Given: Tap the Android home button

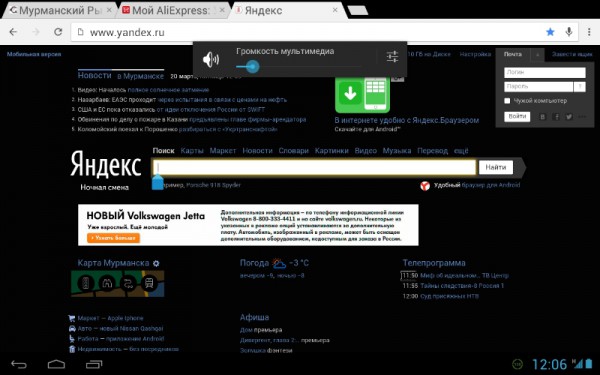Looking at the screenshot, I should point(56,364).
